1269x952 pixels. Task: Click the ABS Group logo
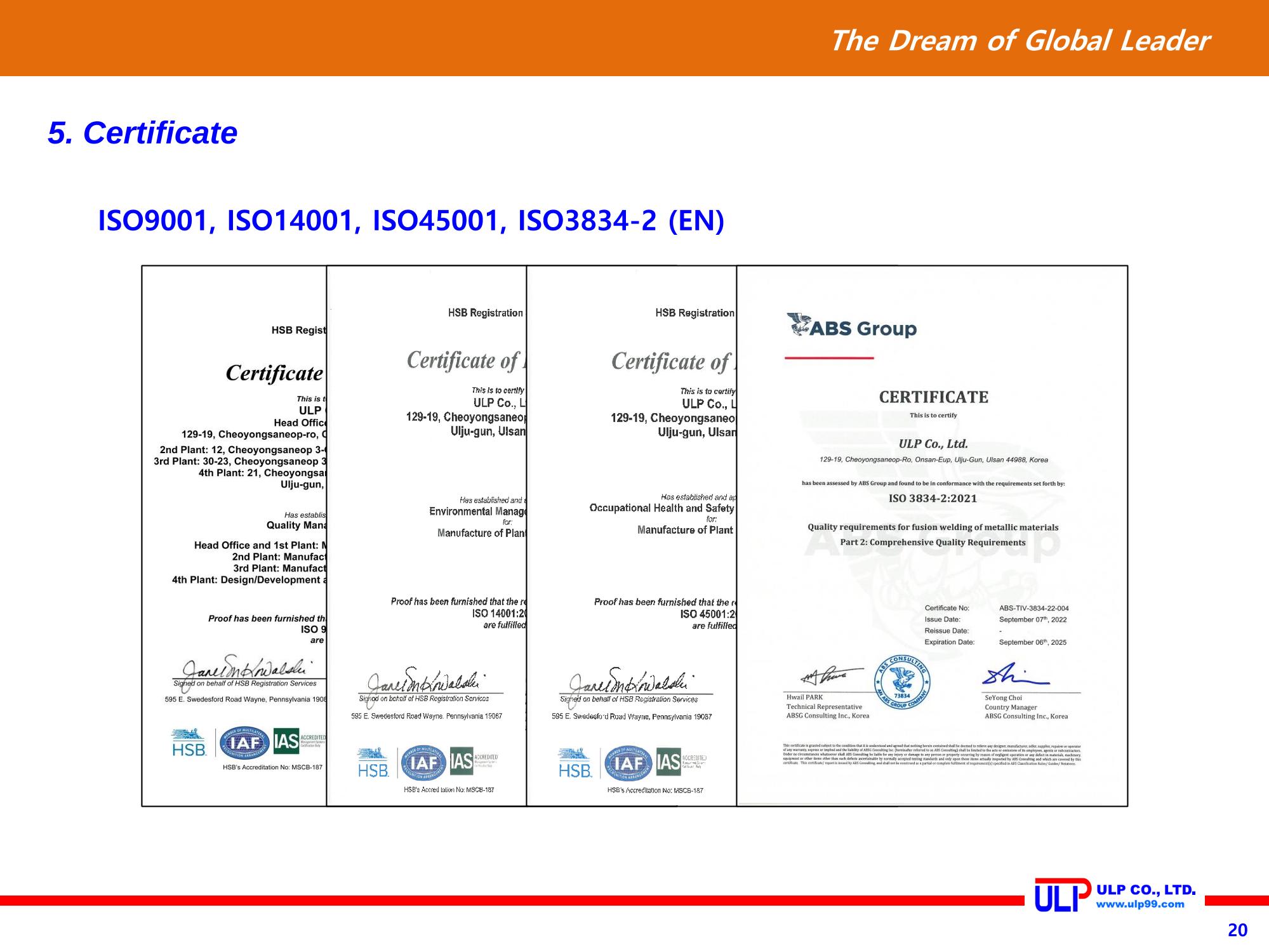851,326
